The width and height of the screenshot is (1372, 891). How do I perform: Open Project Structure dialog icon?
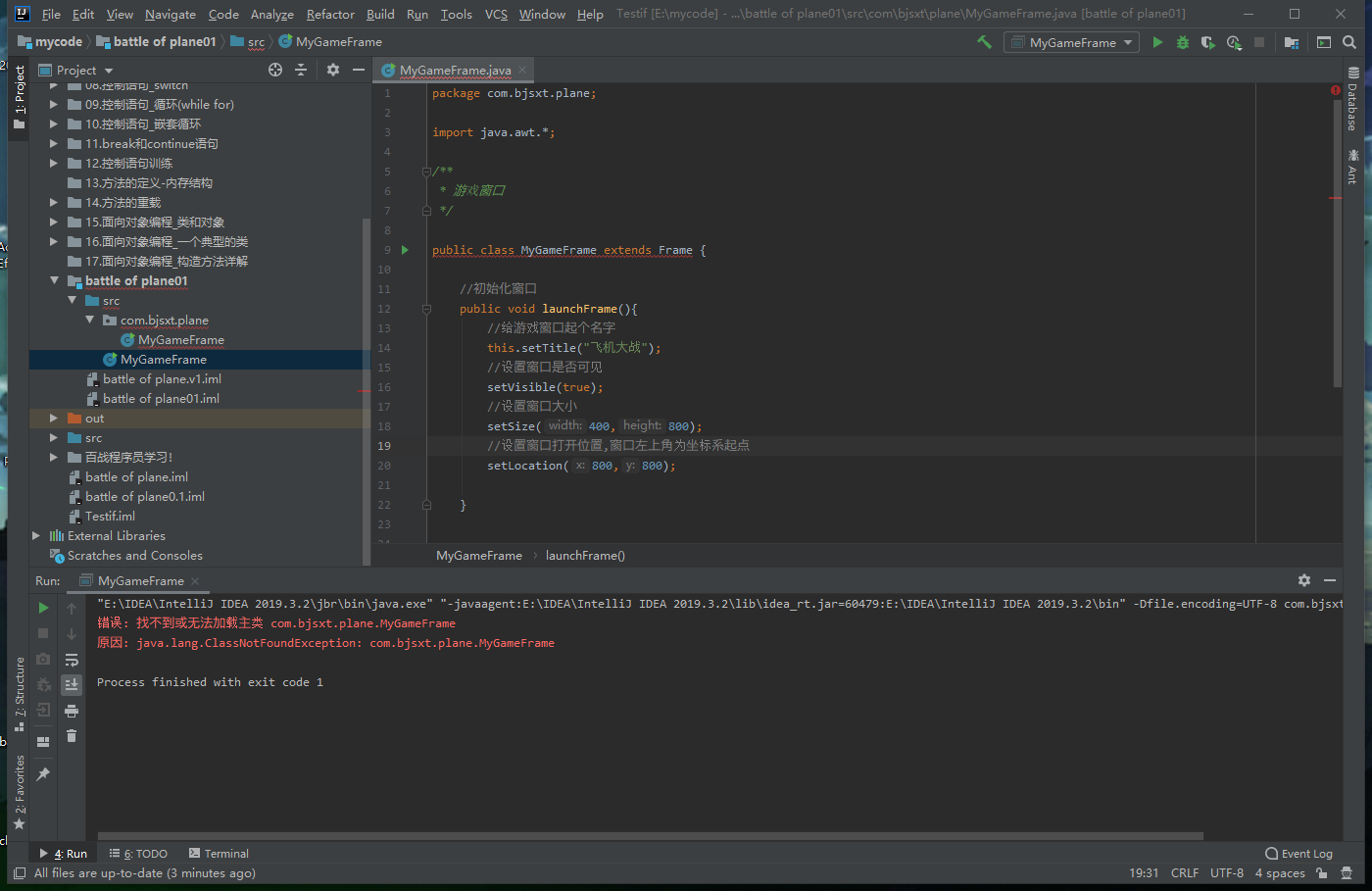[1292, 42]
